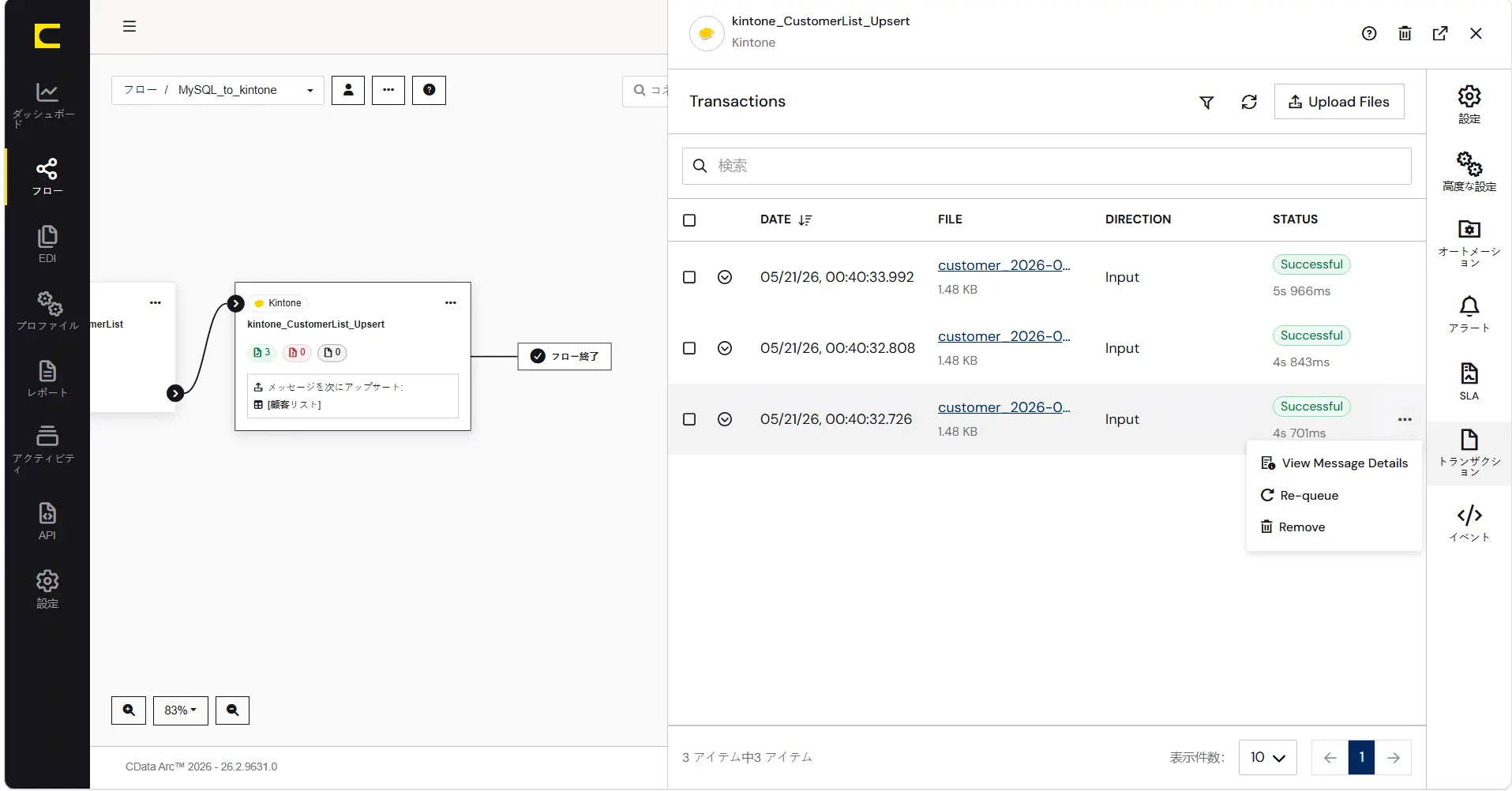Image resolution: width=1512 pixels, height=791 pixels.
Task: Expand details of the 00:40:33.992 transaction
Action: pos(725,277)
